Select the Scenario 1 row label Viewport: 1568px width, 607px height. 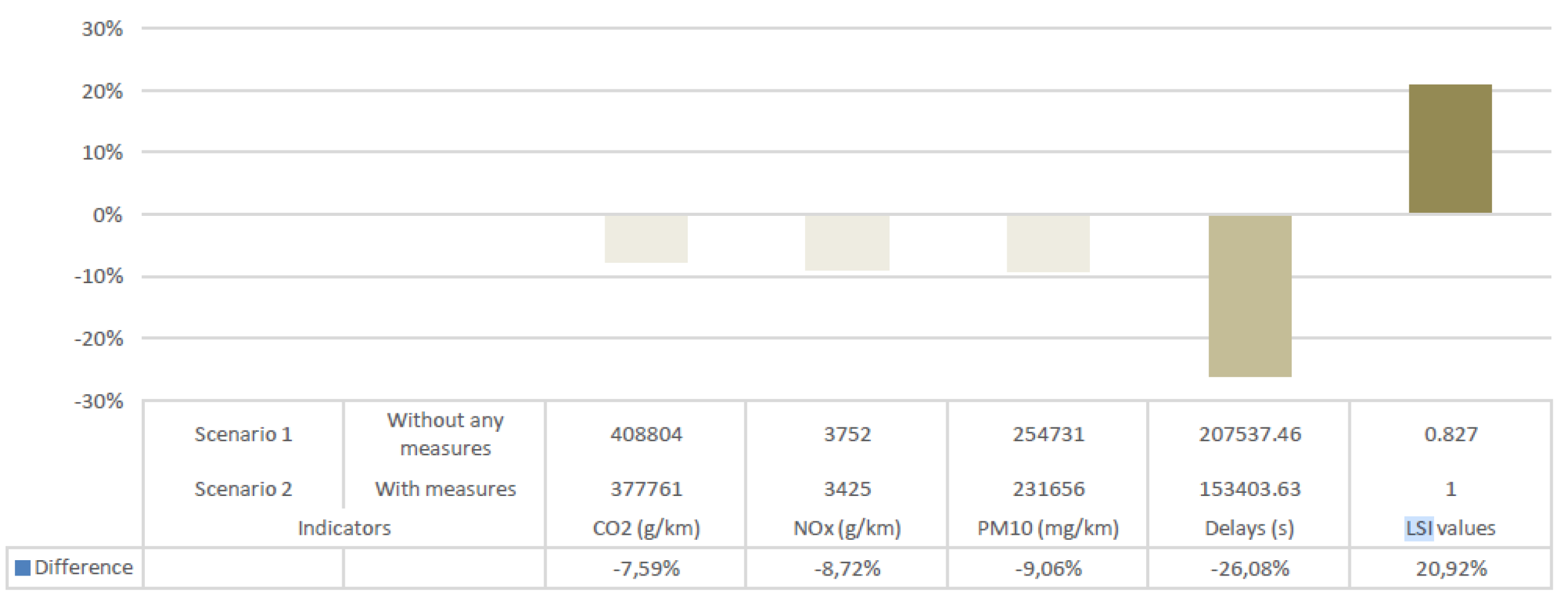pos(243,434)
